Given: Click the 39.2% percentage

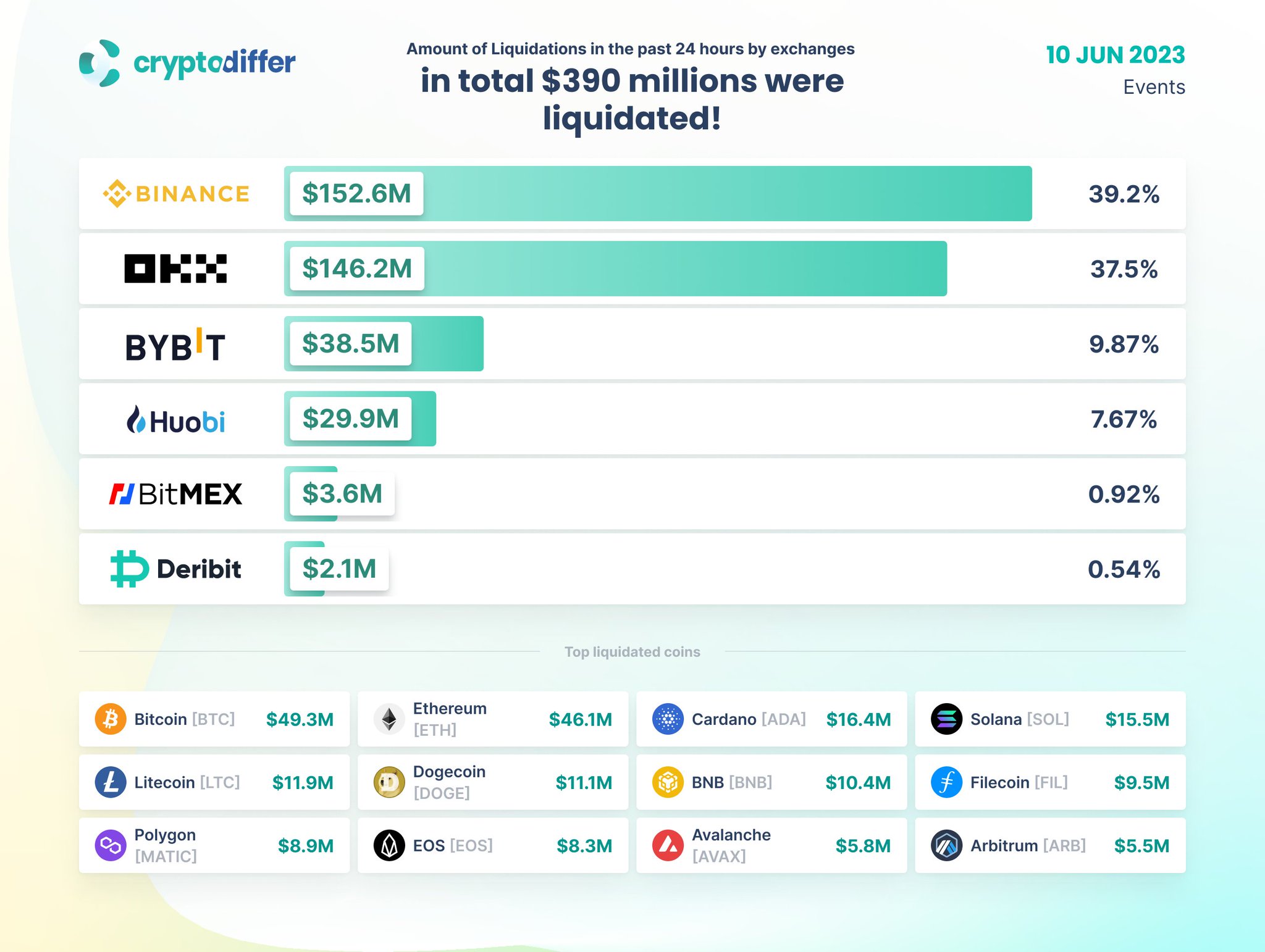Looking at the screenshot, I should [x=1124, y=194].
